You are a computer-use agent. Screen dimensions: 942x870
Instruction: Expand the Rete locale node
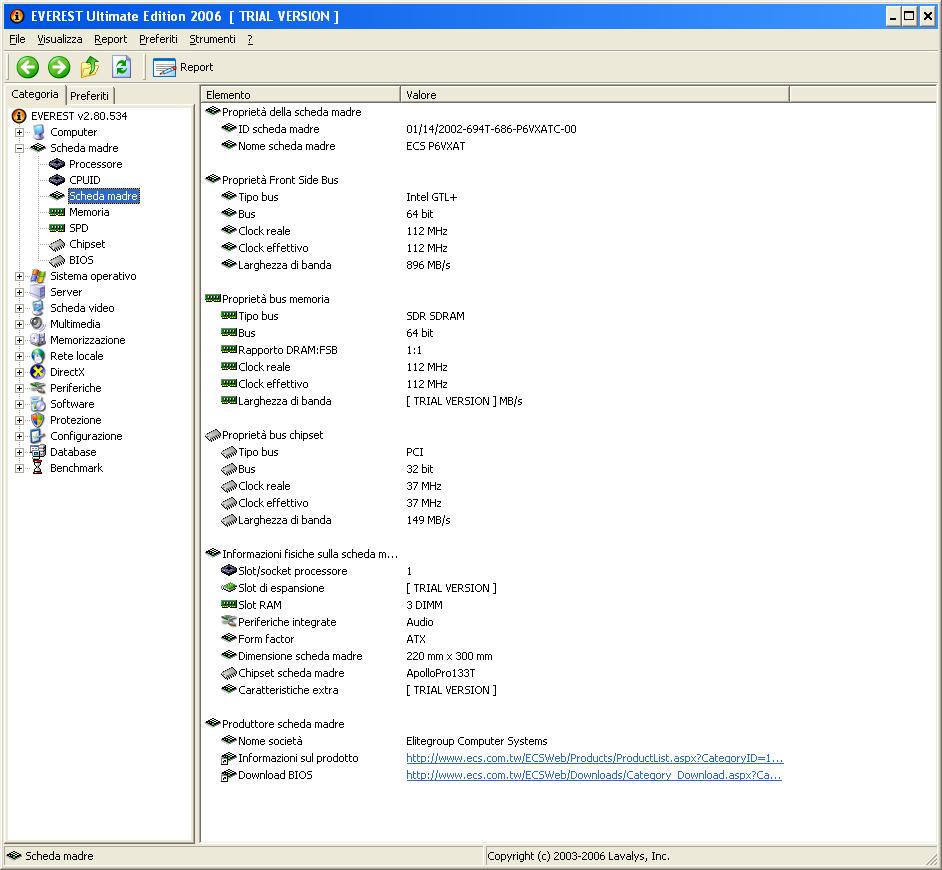19,356
